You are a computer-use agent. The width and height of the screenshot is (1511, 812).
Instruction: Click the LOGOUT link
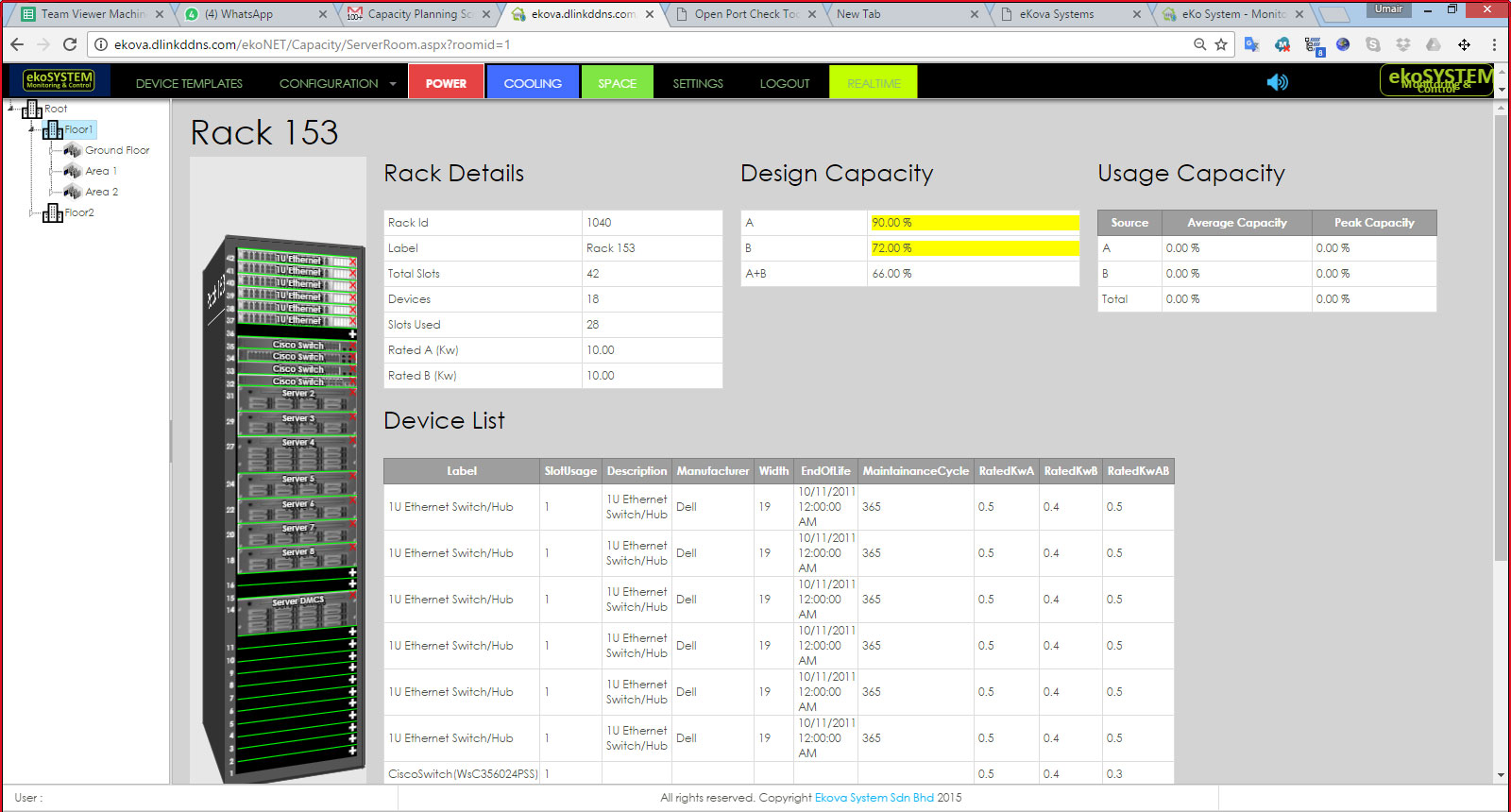[785, 83]
